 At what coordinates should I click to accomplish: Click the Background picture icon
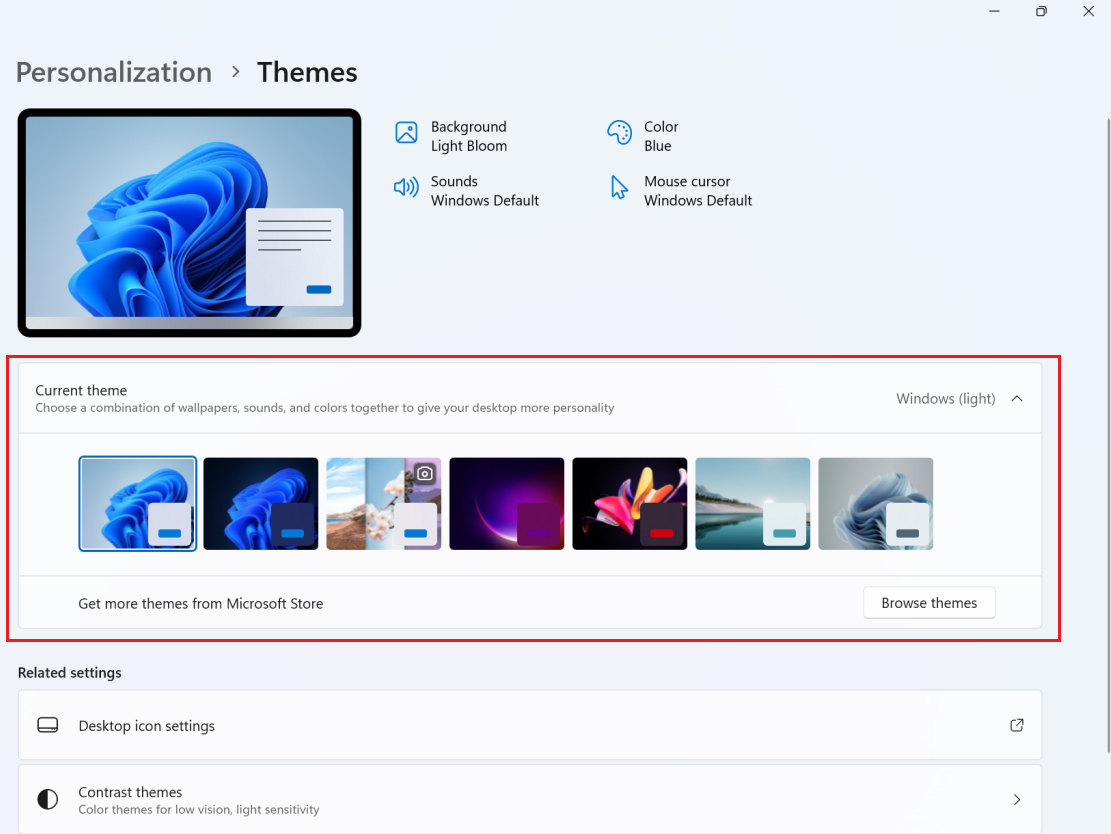click(x=406, y=133)
